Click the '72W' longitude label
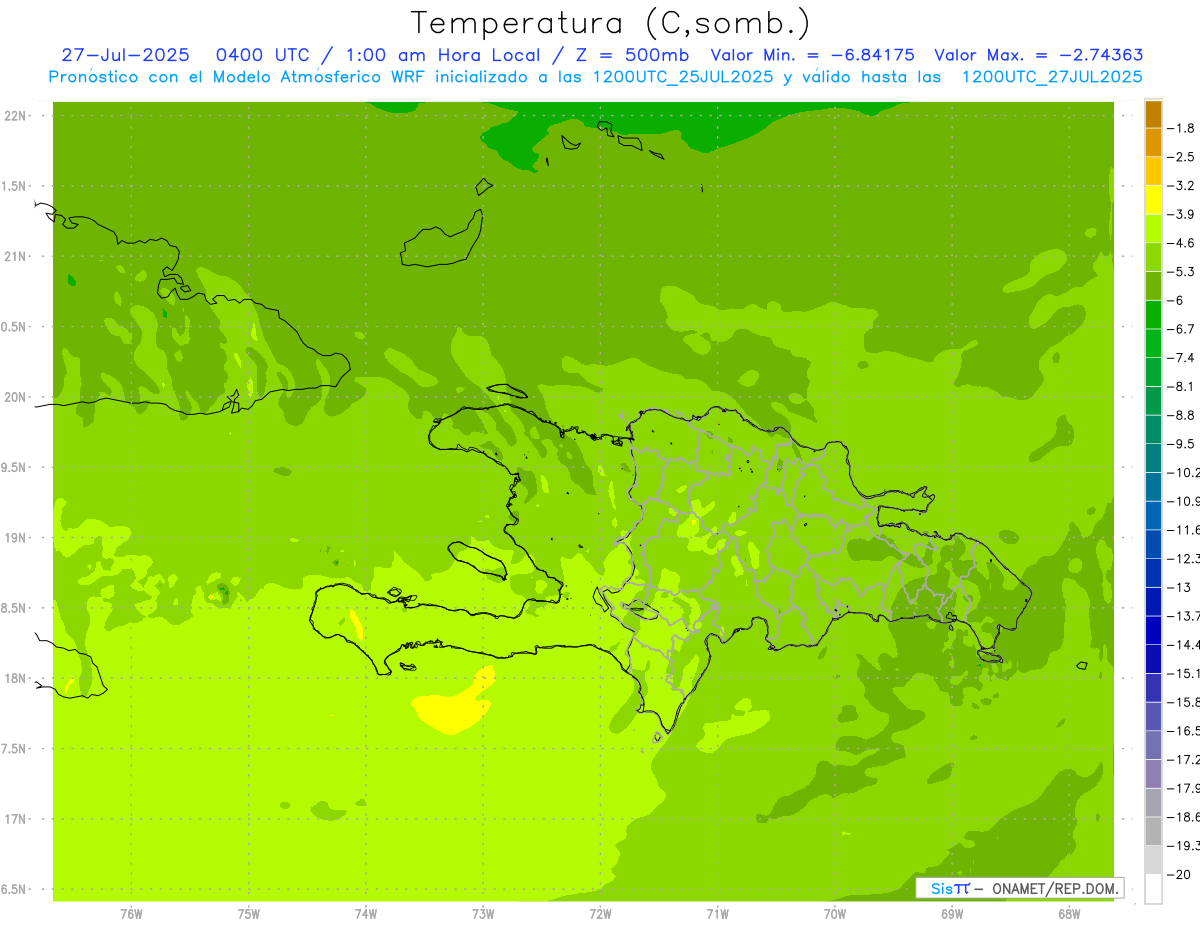1200x927 pixels. coord(600,914)
